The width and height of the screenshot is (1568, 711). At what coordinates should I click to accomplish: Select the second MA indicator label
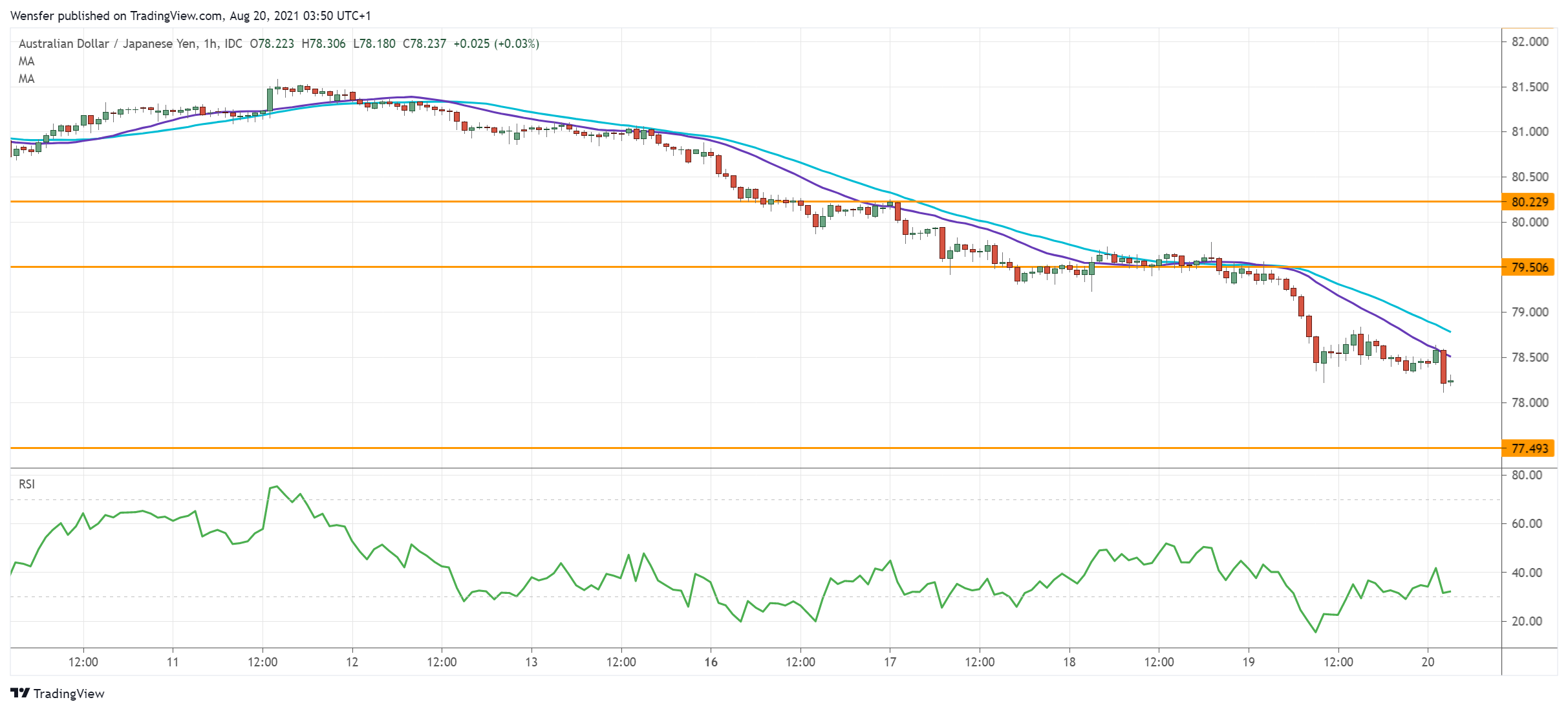[x=28, y=79]
